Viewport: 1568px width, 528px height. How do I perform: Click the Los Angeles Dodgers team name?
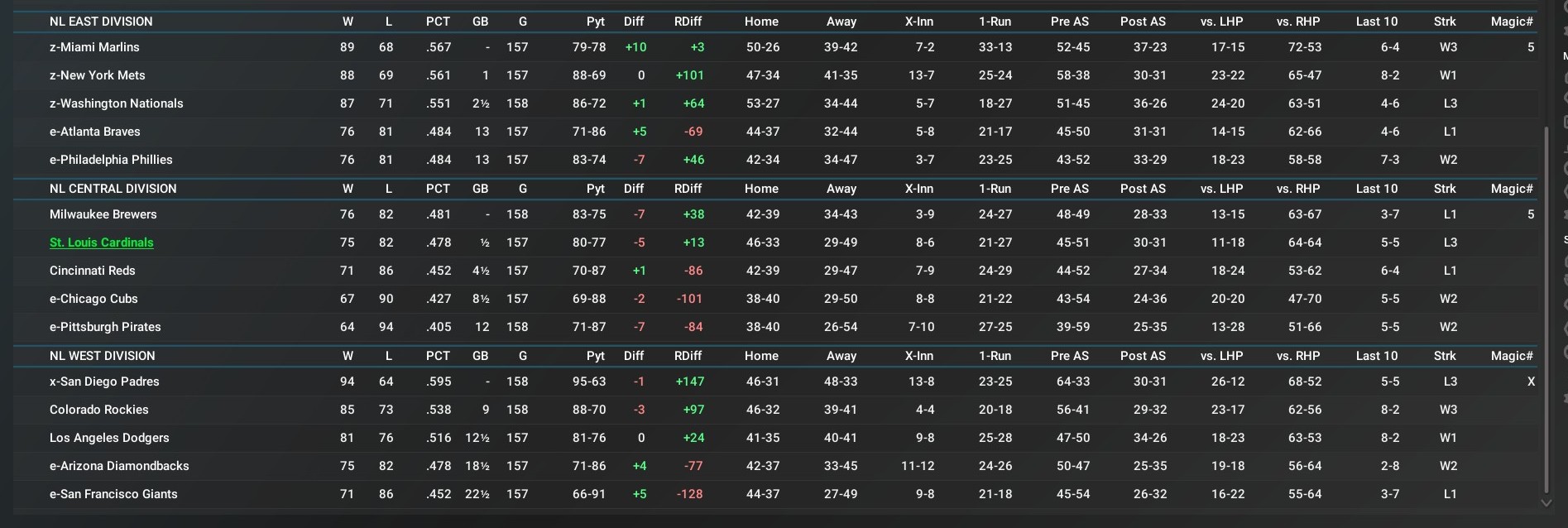(x=108, y=438)
